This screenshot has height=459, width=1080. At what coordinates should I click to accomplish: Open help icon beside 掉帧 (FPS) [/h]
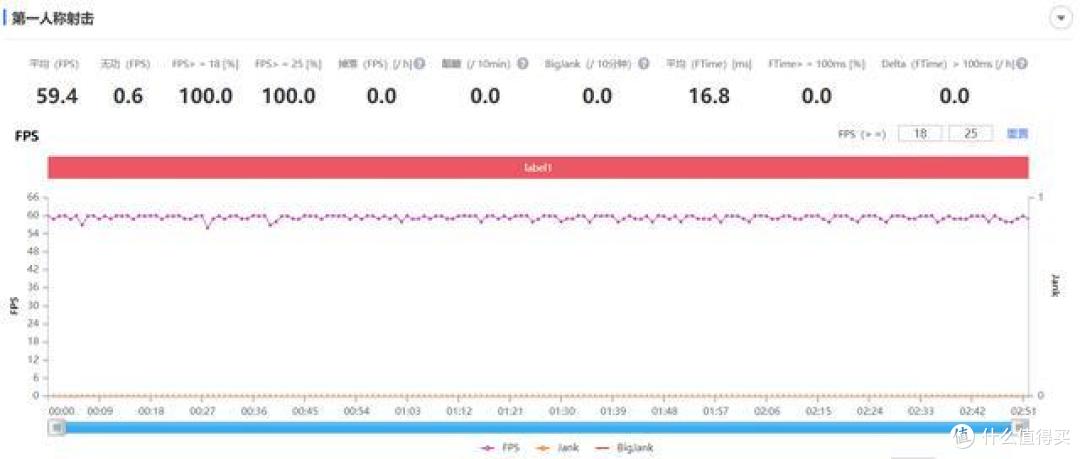pos(419,64)
